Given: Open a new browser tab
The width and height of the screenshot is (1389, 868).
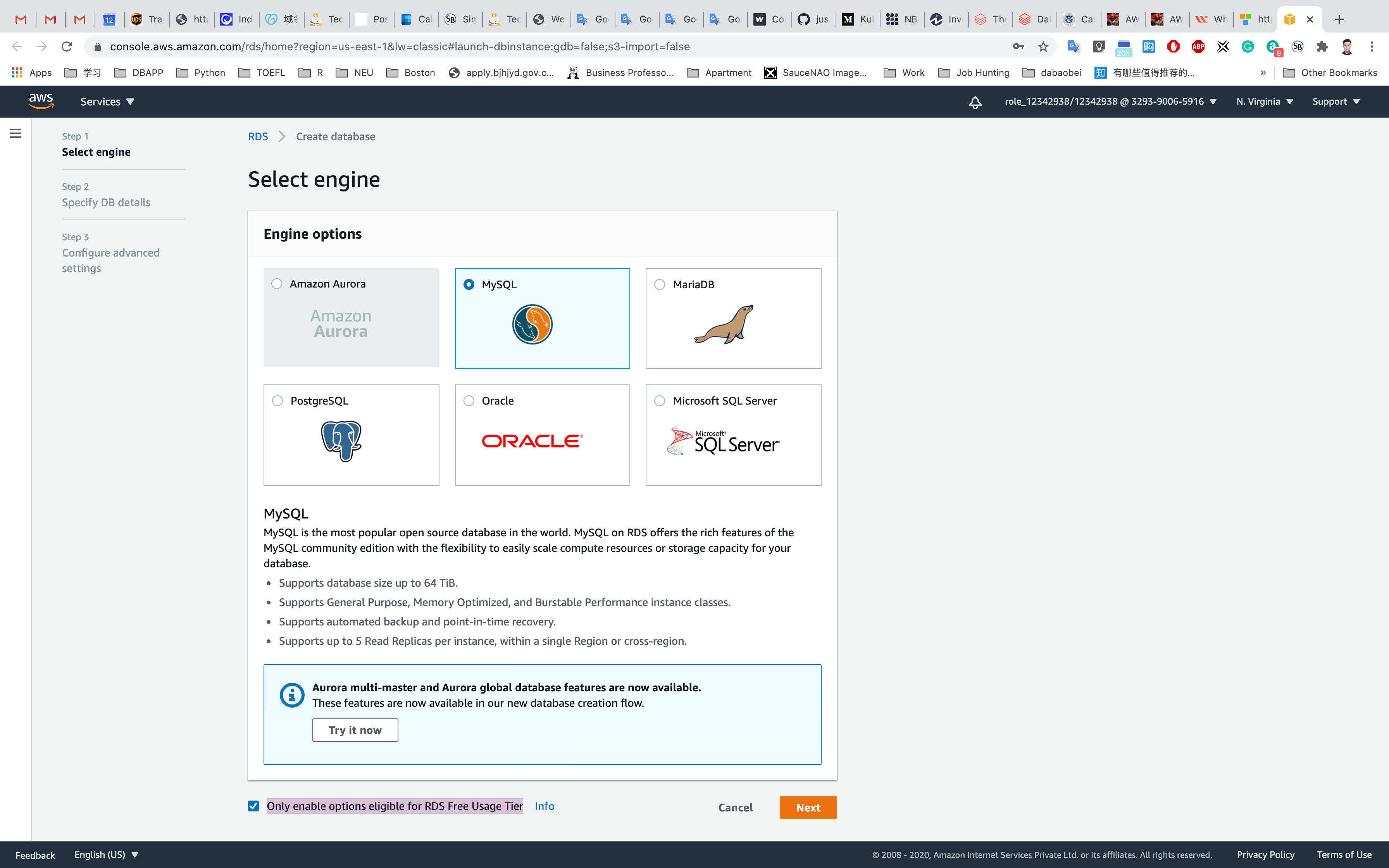Looking at the screenshot, I should coord(1339,19).
